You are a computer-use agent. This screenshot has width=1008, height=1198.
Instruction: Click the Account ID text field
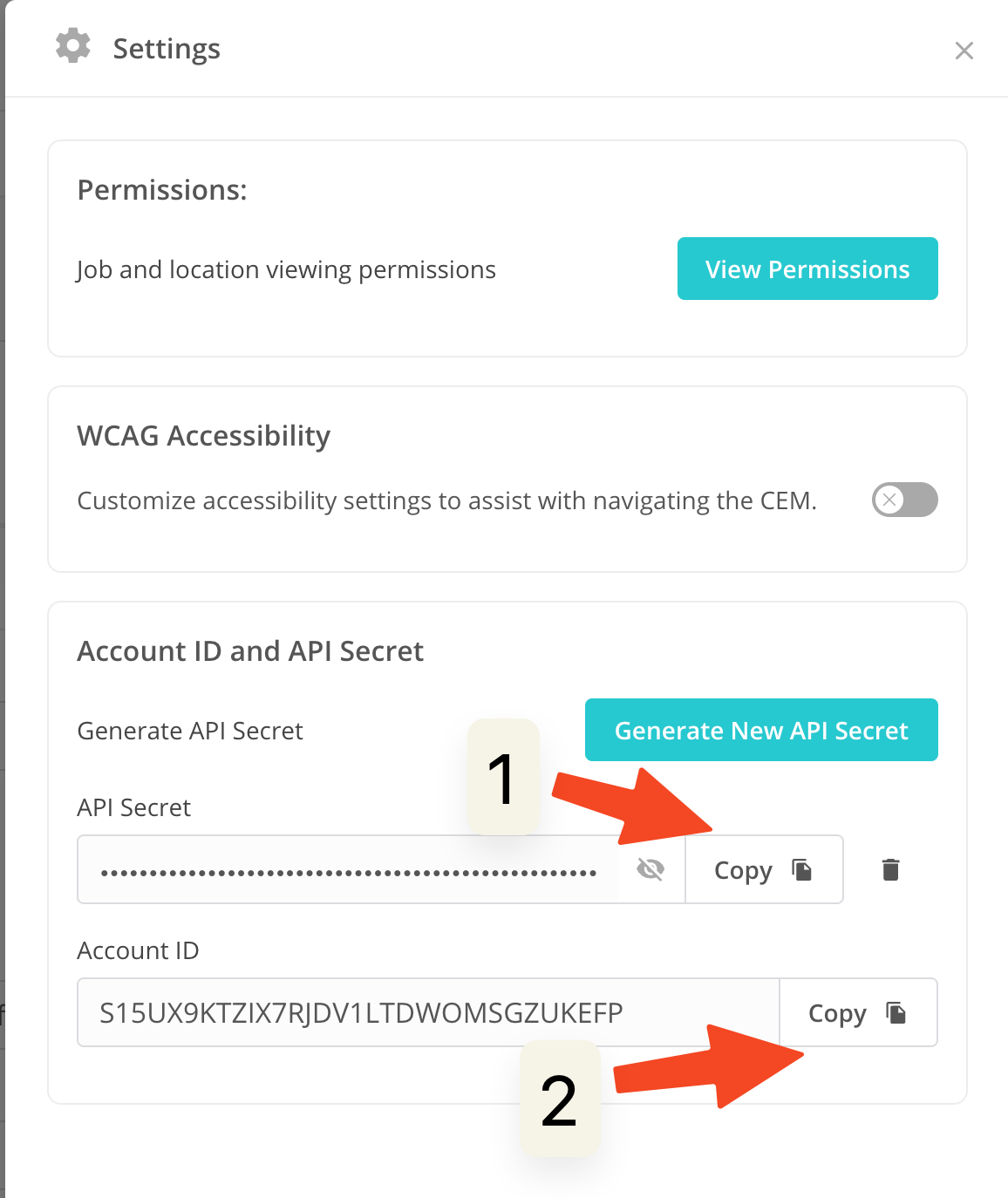coord(427,1012)
